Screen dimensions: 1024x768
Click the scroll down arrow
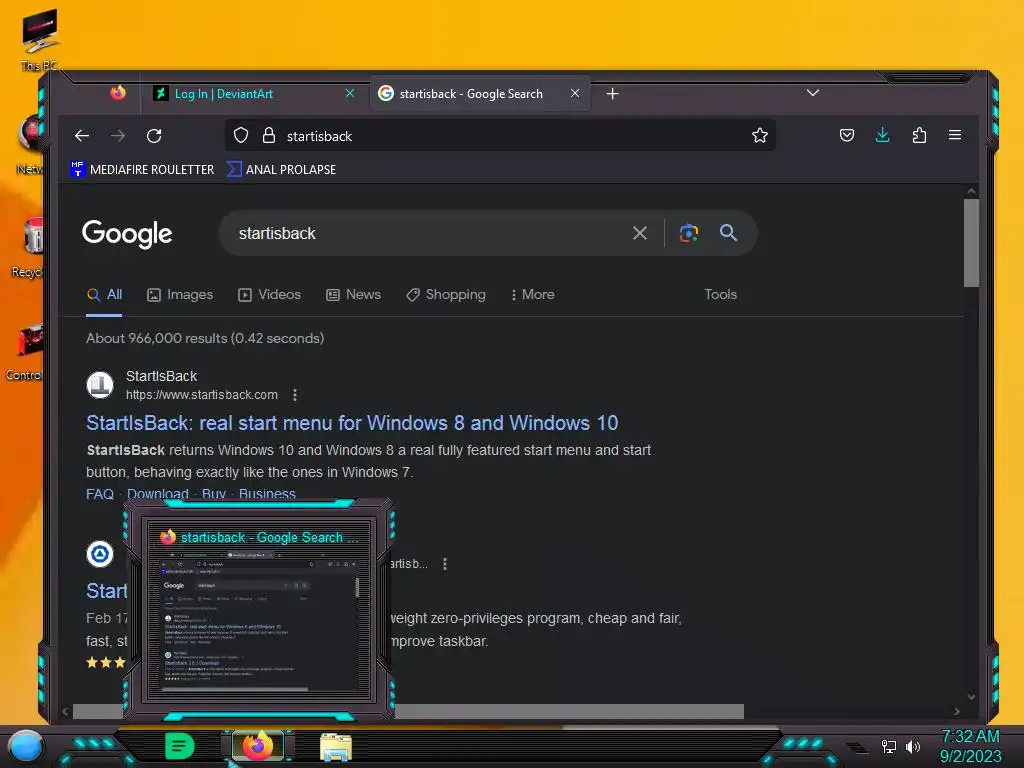click(971, 697)
